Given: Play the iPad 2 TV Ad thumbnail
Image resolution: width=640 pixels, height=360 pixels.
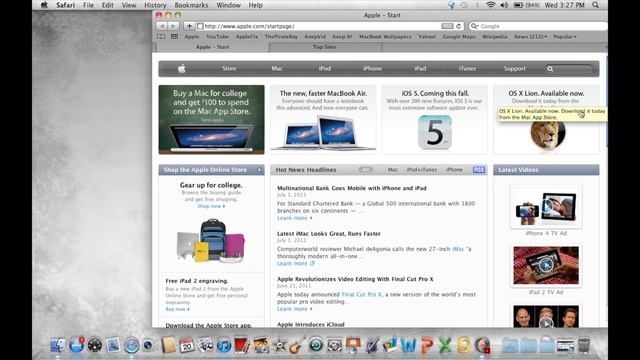Looking at the screenshot, I should [x=546, y=265].
